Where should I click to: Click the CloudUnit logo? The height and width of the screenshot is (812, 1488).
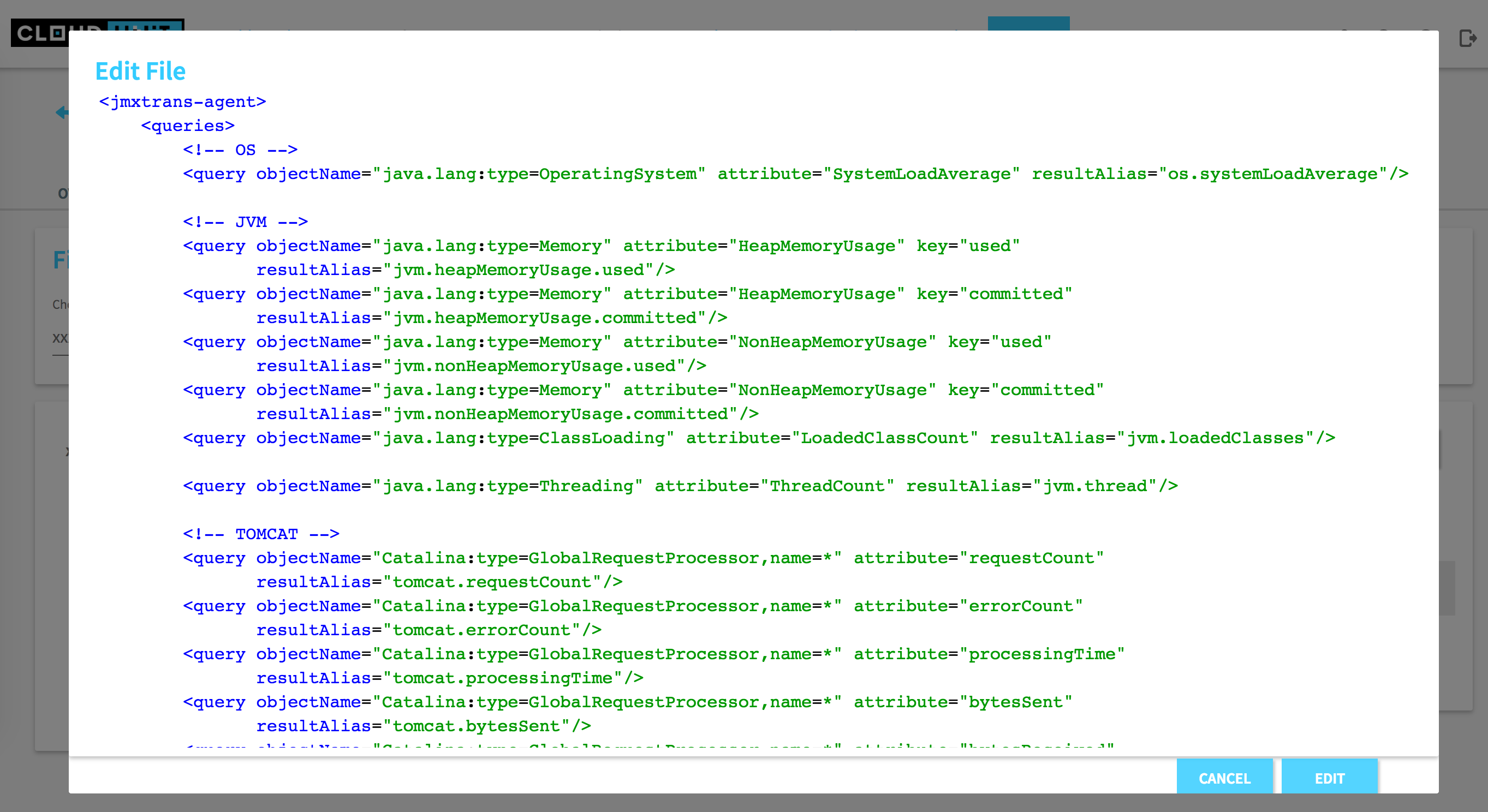click(39, 33)
